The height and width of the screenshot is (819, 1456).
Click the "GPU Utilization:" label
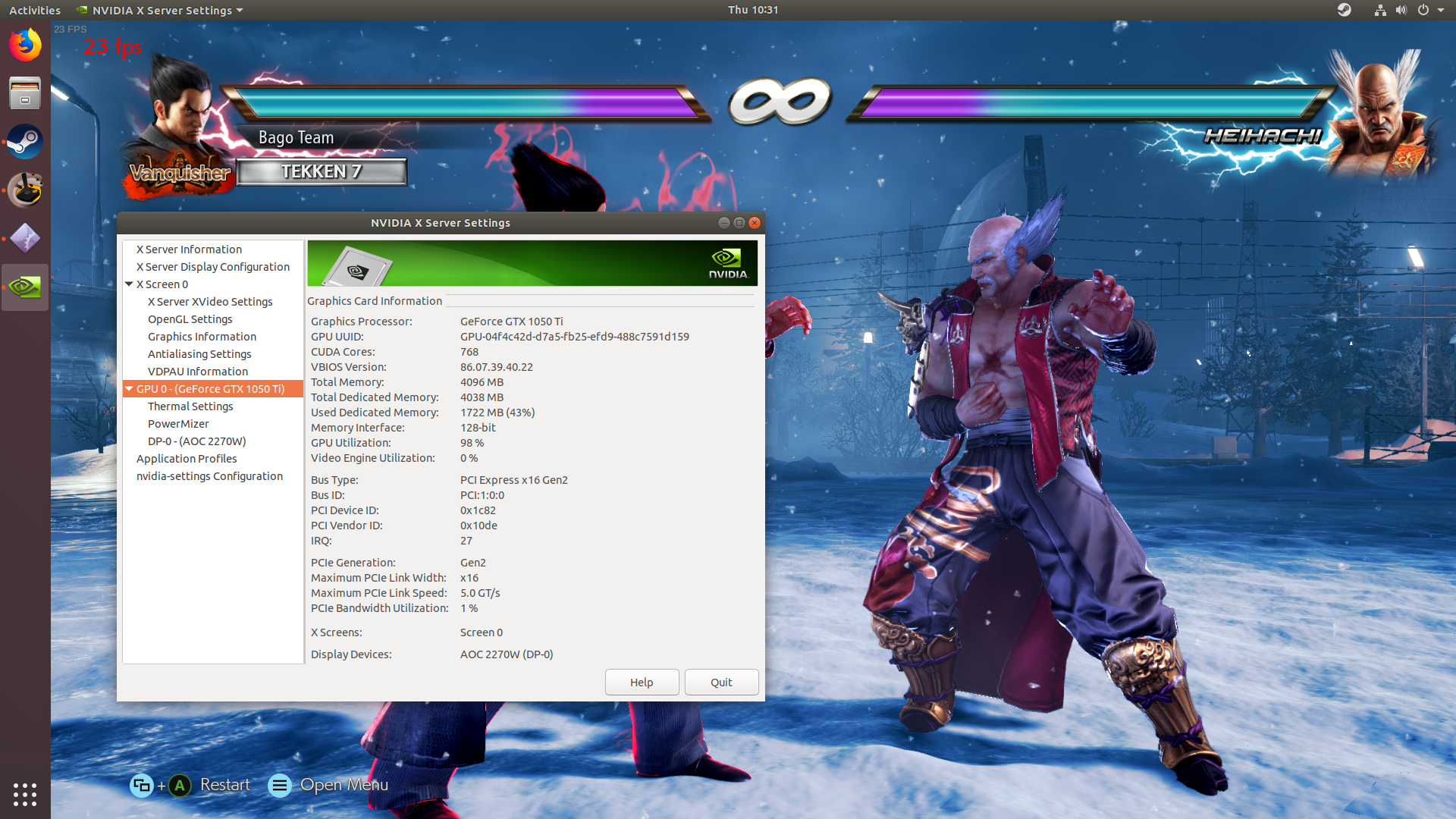[351, 443]
